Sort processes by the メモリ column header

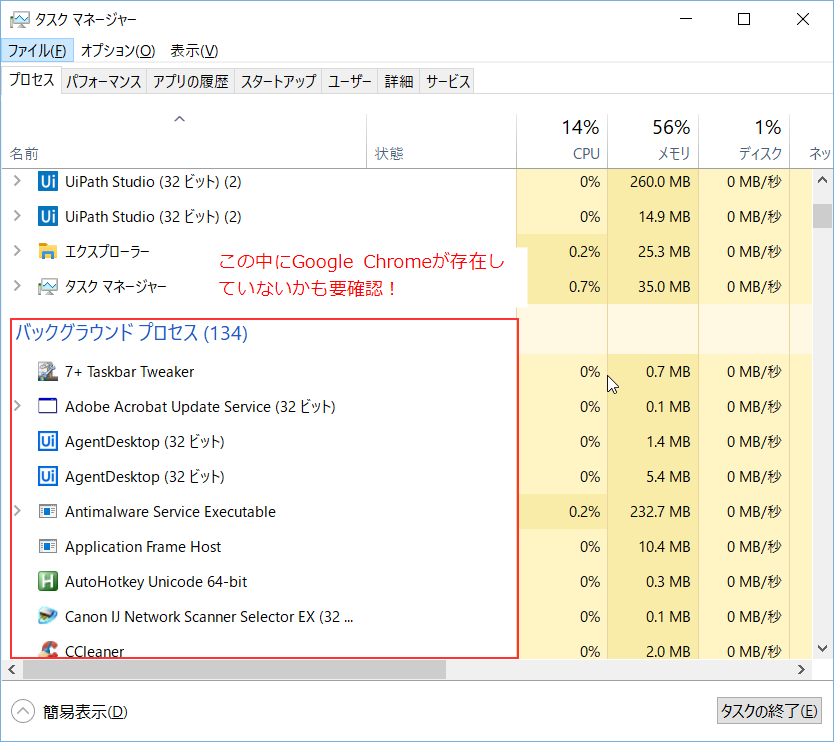[x=653, y=141]
